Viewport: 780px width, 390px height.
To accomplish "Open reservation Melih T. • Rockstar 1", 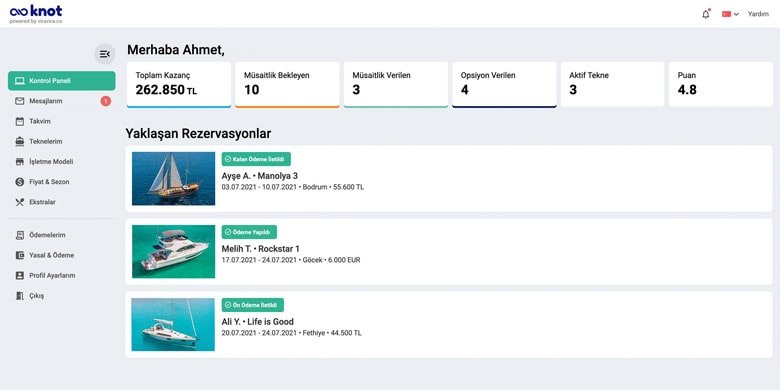I will coord(449,252).
